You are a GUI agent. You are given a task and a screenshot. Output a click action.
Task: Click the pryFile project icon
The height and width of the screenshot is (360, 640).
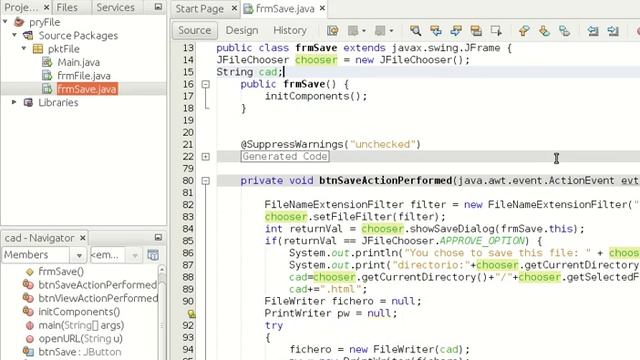coord(19,22)
